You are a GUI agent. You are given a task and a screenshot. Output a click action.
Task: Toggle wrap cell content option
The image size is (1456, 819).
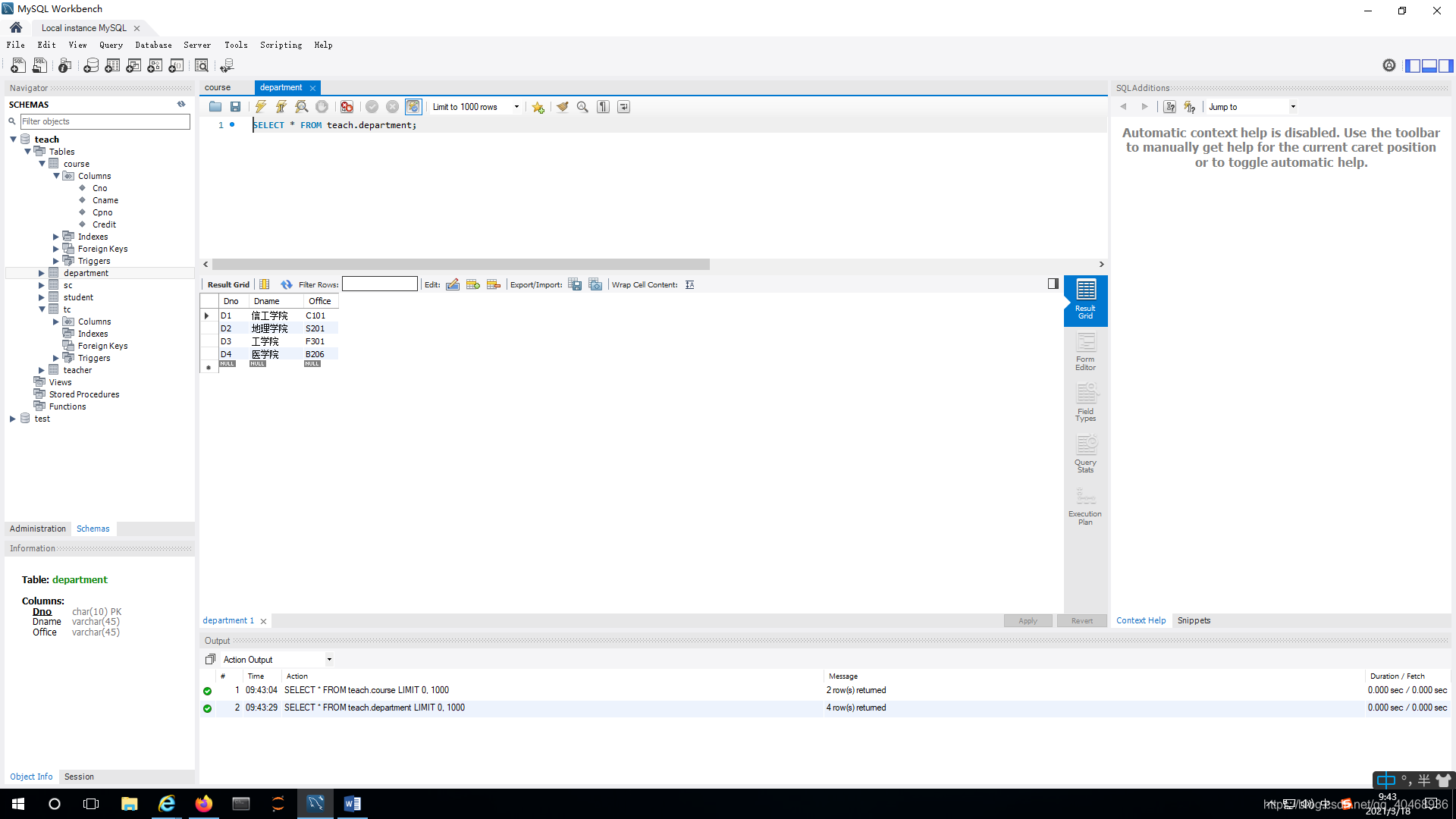689,284
